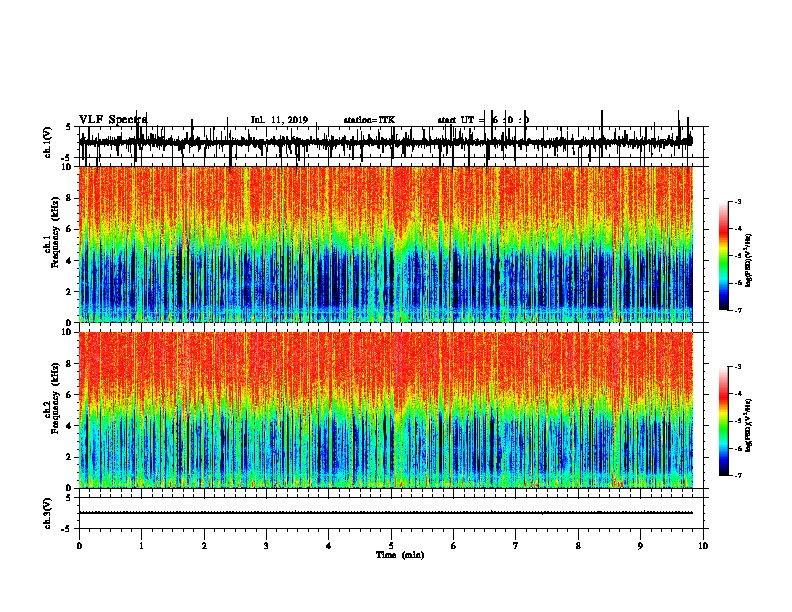Click the ch.2 "Frequency (kHz)" axis label
The height and width of the screenshot is (612, 792).
55,398
